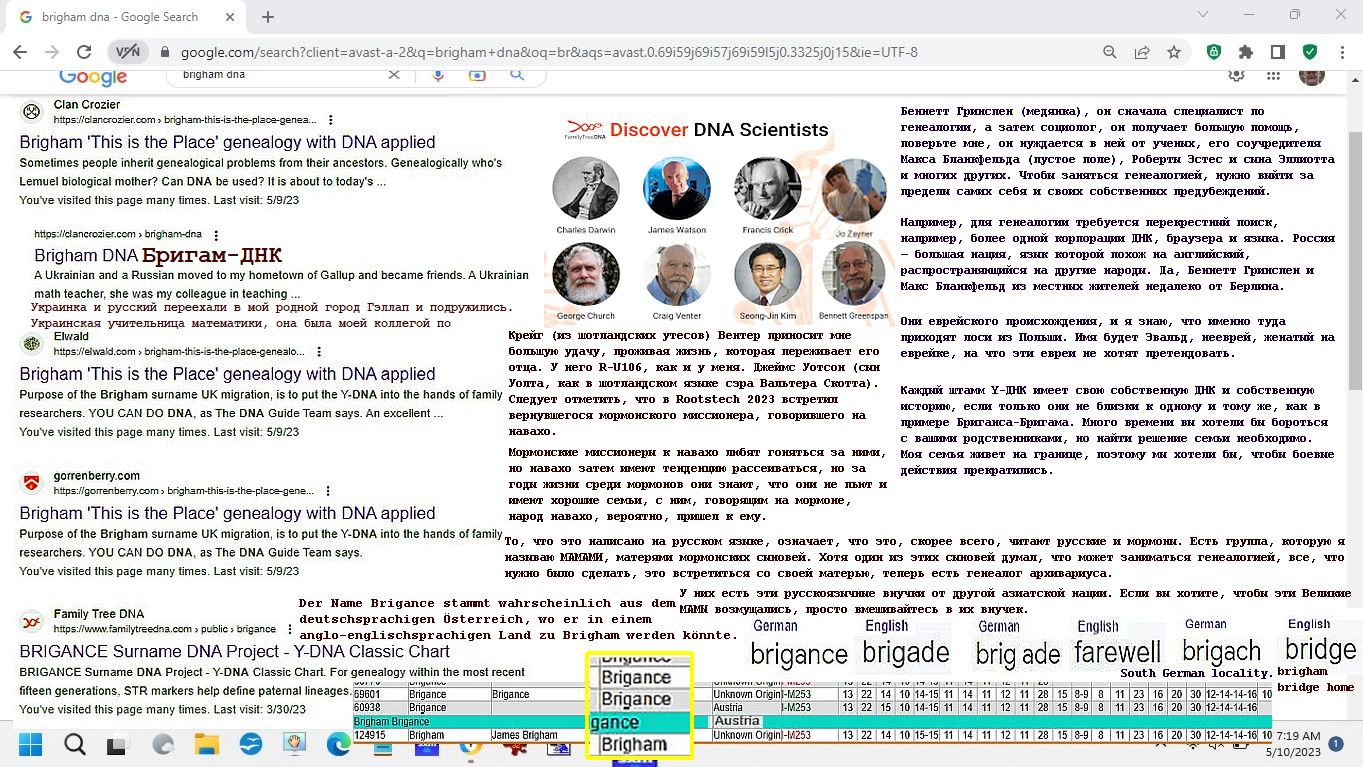Click the gorrenberry.com site favicon
Viewport: 1363px width, 767px height.
pos(32,483)
